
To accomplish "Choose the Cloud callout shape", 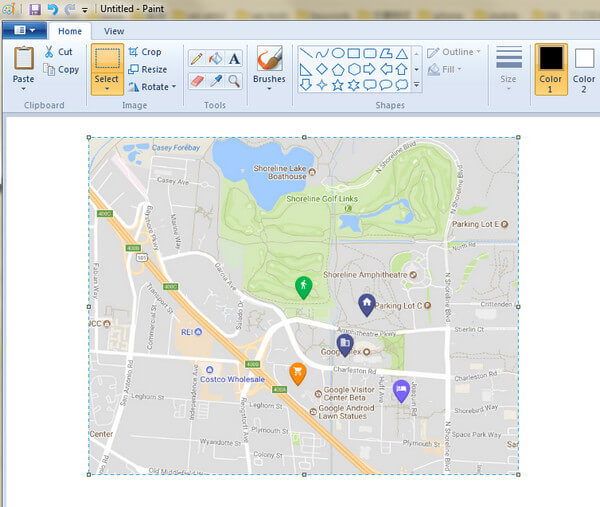I will click(401, 85).
